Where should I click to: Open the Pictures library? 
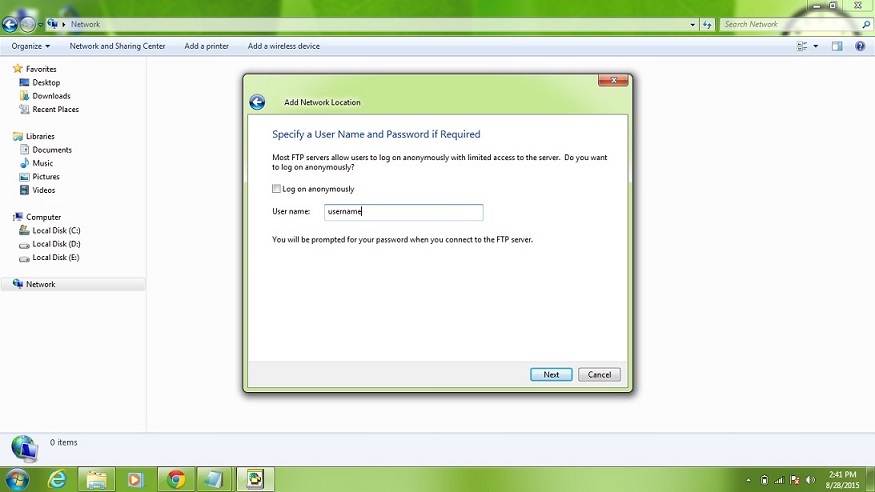tap(46, 176)
